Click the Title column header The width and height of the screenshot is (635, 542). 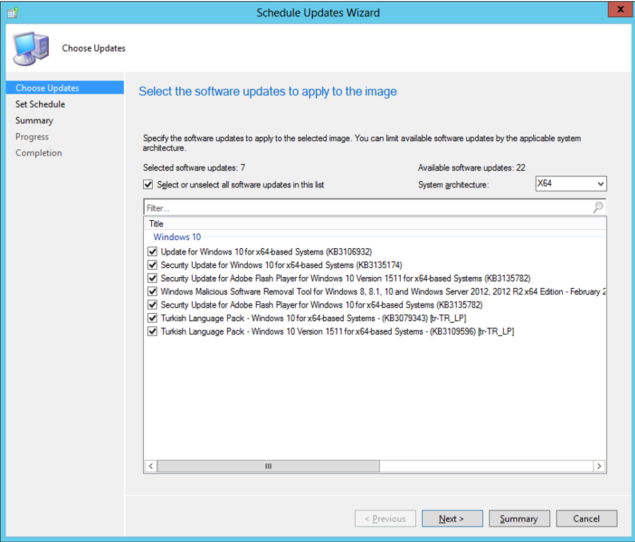tap(156, 224)
